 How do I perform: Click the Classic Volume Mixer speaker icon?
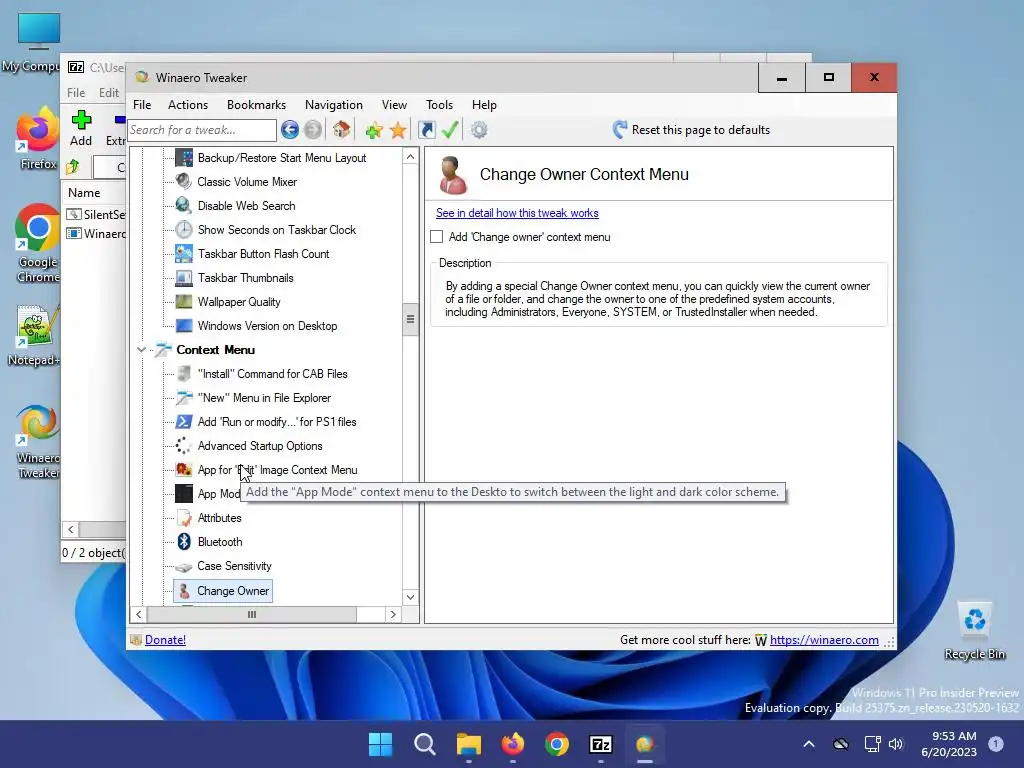(184, 182)
